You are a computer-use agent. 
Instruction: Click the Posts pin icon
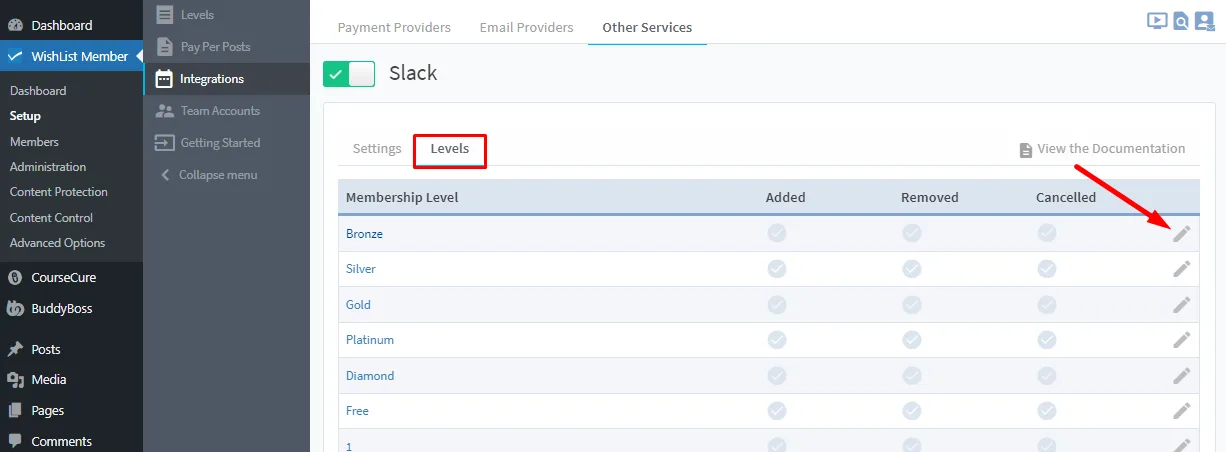point(15,350)
